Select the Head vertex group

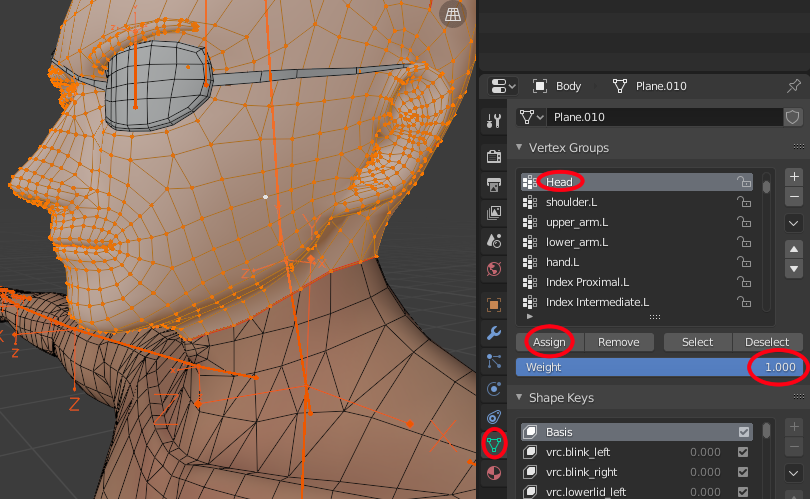pos(636,182)
